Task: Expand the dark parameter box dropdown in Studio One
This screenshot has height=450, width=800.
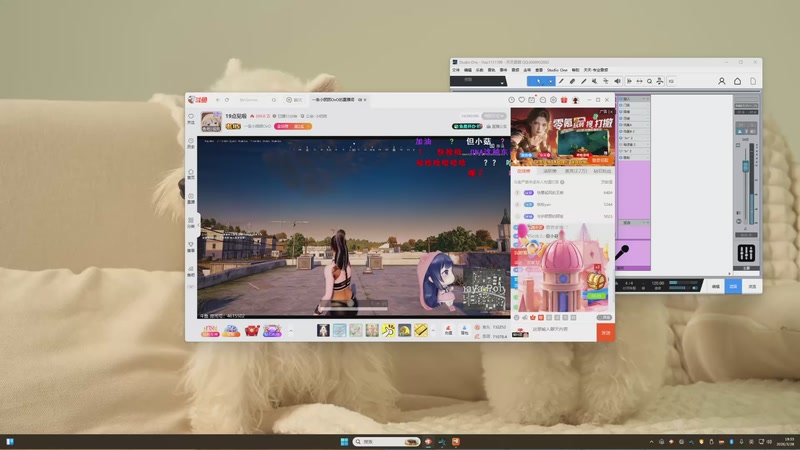Action: coord(502,82)
